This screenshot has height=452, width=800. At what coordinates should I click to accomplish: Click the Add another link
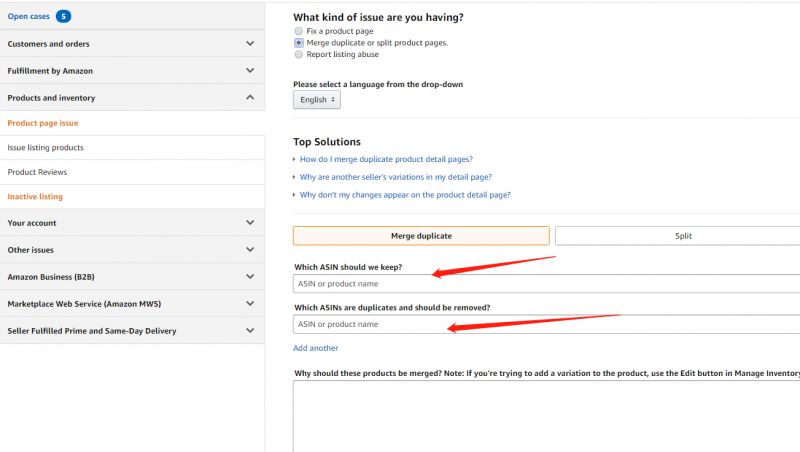[315, 348]
